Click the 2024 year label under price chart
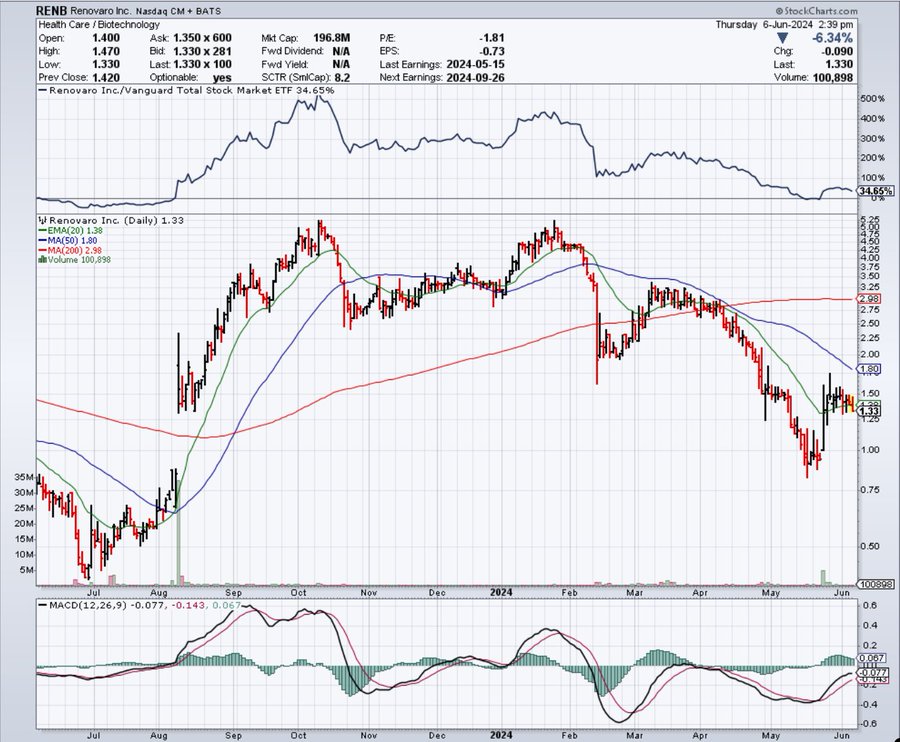Image resolution: width=900 pixels, height=742 pixels. coord(502,592)
